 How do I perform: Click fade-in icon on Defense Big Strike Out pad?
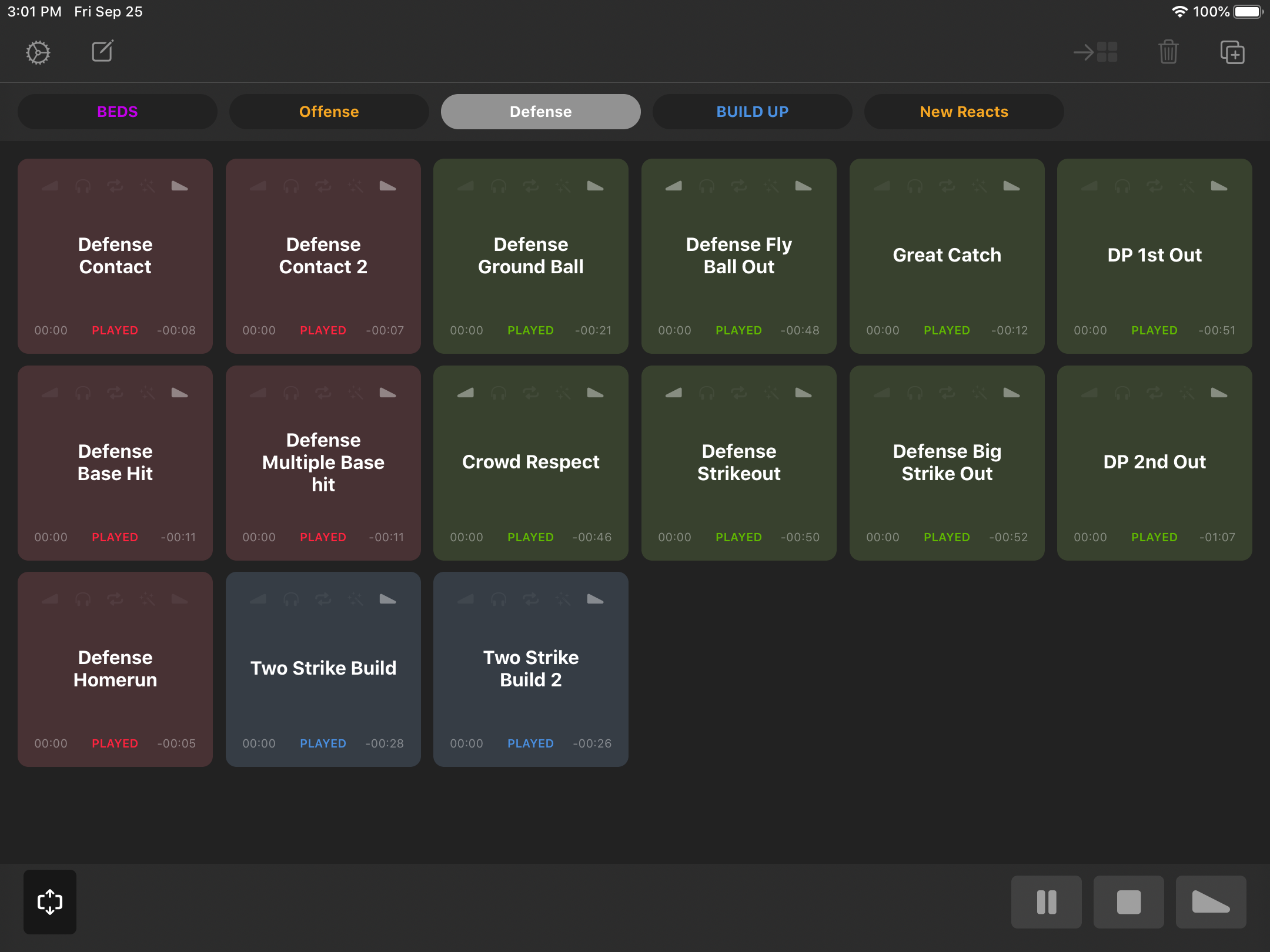click(882, 393)
